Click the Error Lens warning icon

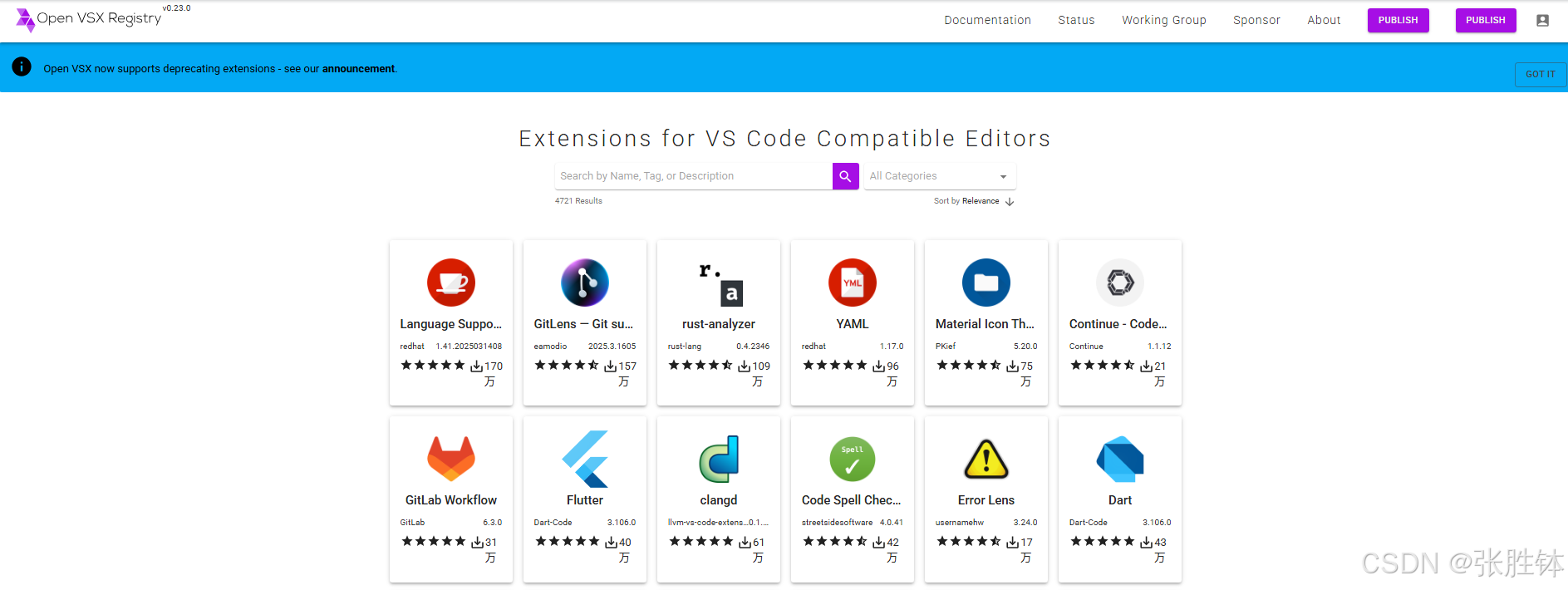986,459
